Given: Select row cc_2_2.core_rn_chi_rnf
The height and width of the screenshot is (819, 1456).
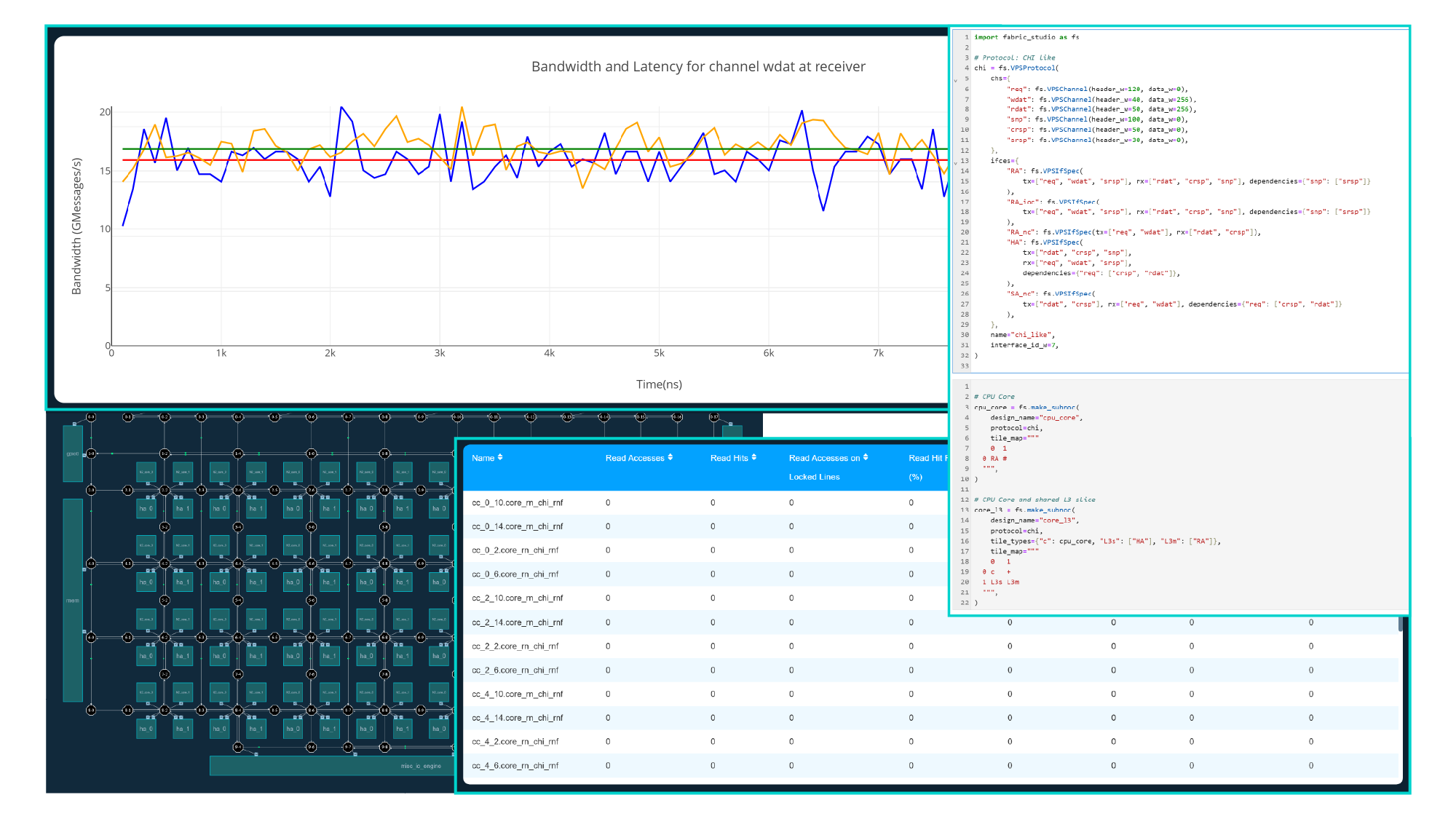Looking at the screenshot, I should [x=933, y=646].
